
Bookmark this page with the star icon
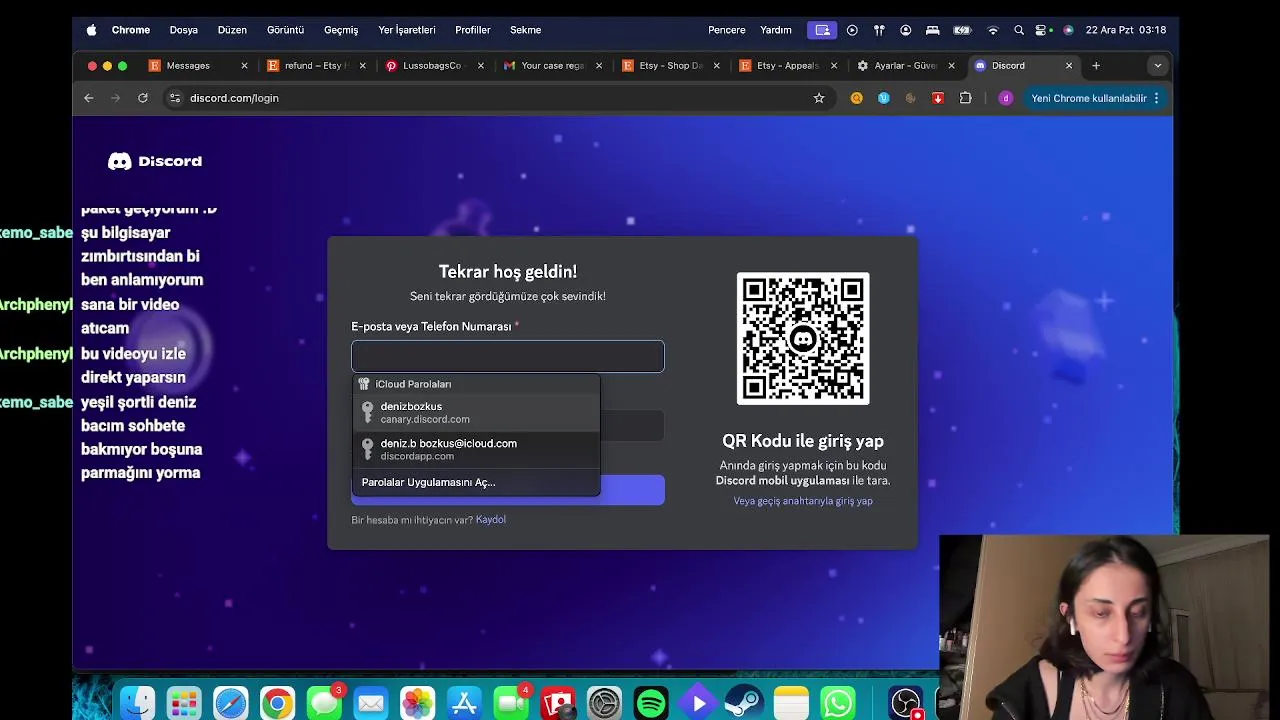tap(819, 98)
